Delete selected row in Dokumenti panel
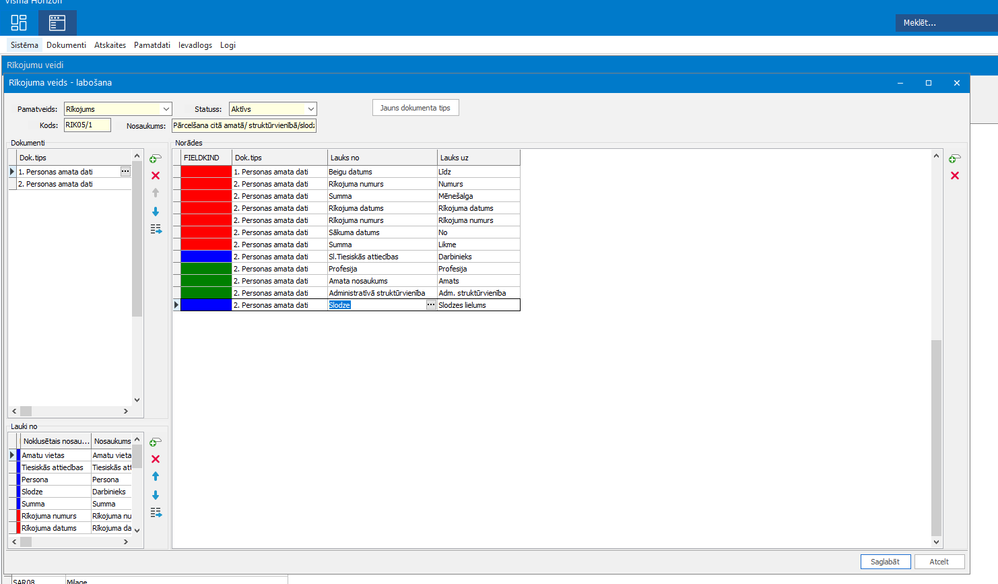Image resolution: width=998 pixels, height=584 pixels. 155,176
